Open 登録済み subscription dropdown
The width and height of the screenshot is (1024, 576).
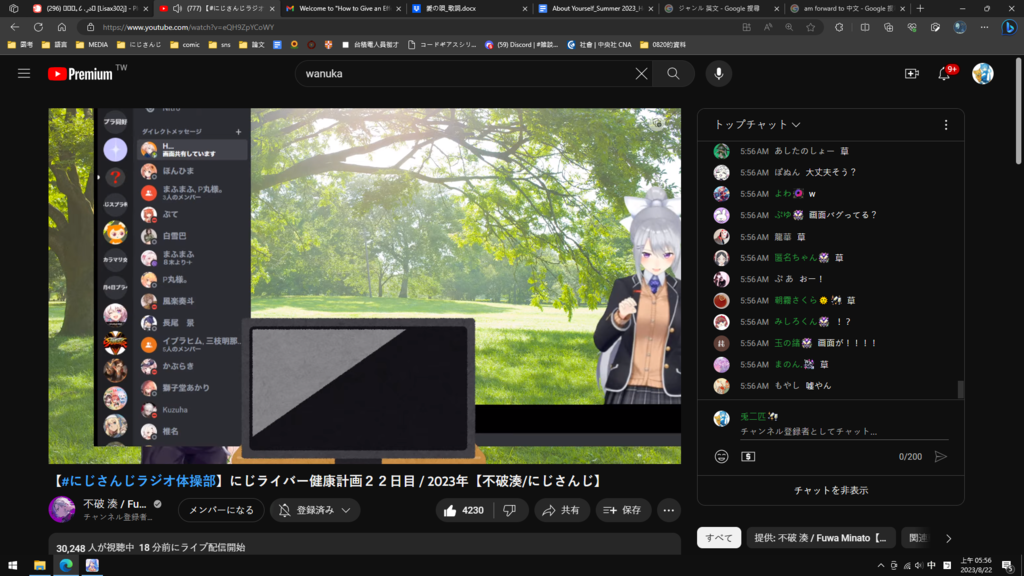pos(315,510)
